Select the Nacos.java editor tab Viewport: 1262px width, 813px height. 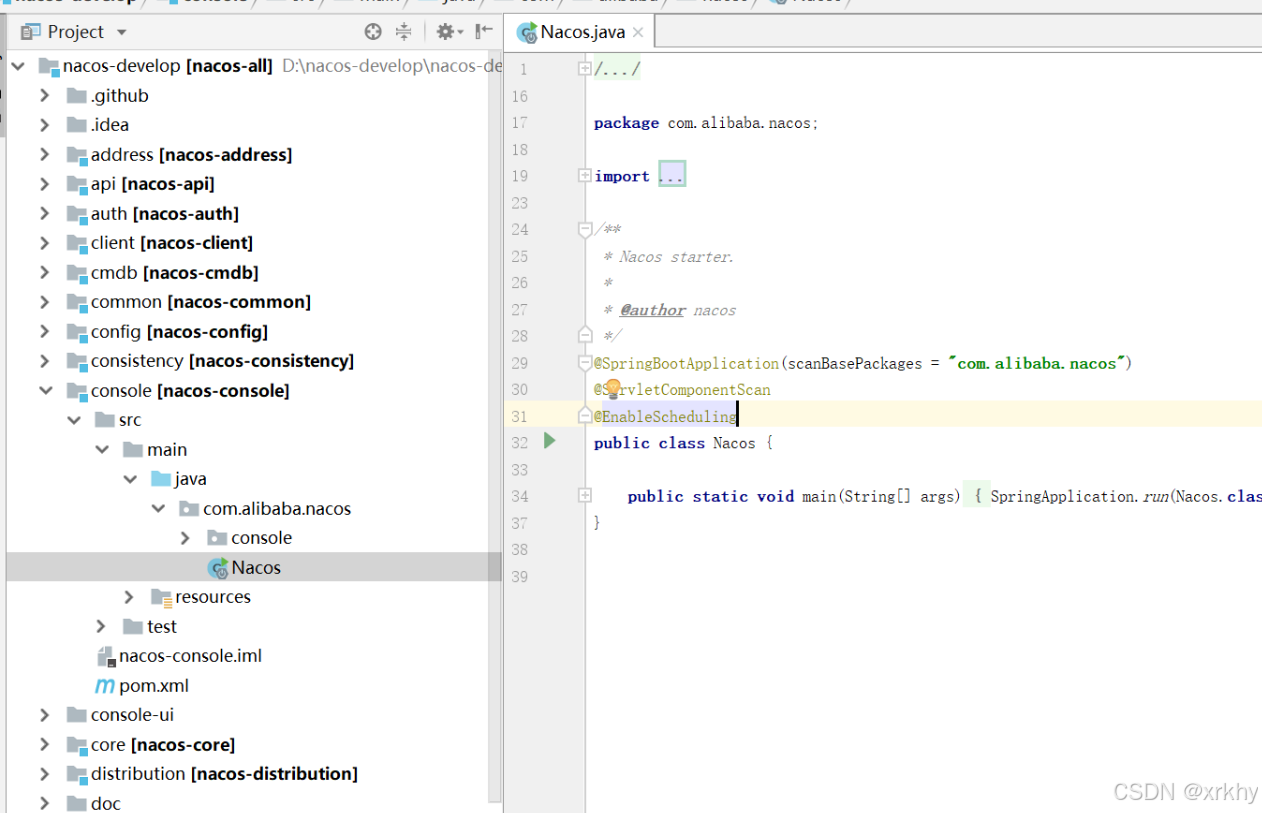(583, 32)
